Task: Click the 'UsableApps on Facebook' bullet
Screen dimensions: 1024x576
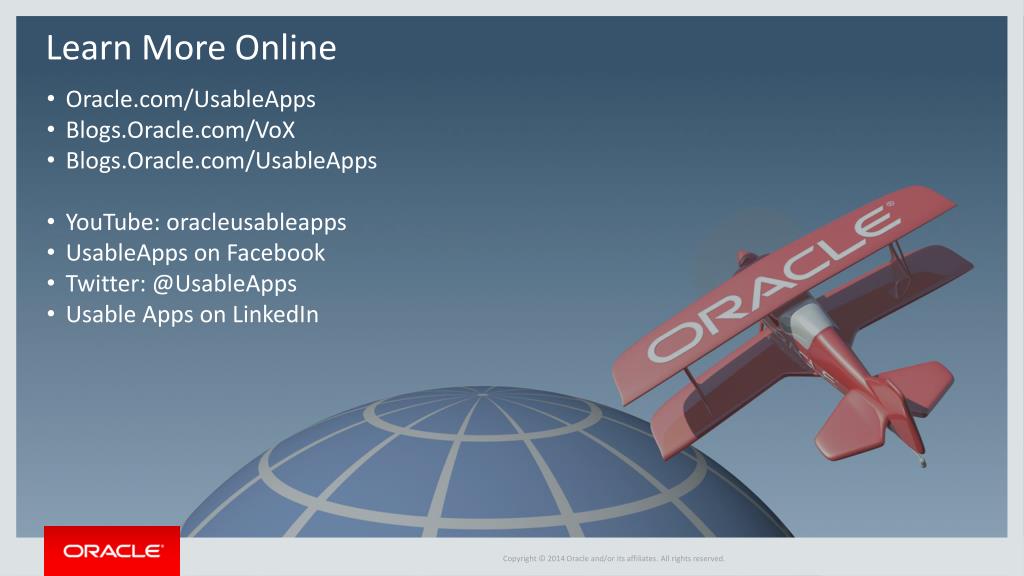Action: coord(195,253)
